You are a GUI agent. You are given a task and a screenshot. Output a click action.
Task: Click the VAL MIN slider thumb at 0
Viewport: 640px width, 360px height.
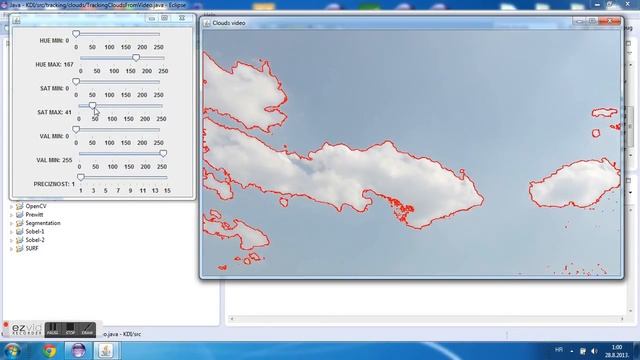pos(76,130)
